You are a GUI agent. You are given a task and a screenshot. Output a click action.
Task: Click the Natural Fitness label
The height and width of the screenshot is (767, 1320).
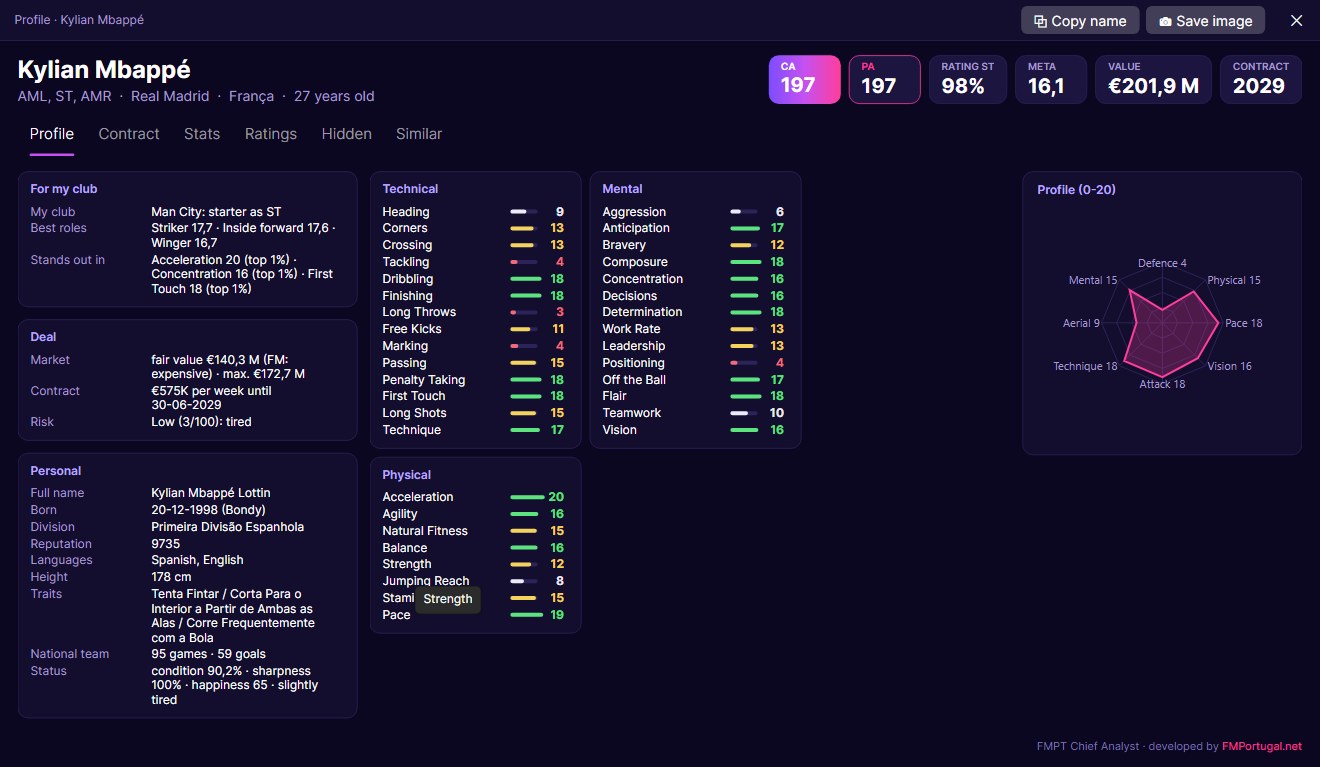[425, 531]
